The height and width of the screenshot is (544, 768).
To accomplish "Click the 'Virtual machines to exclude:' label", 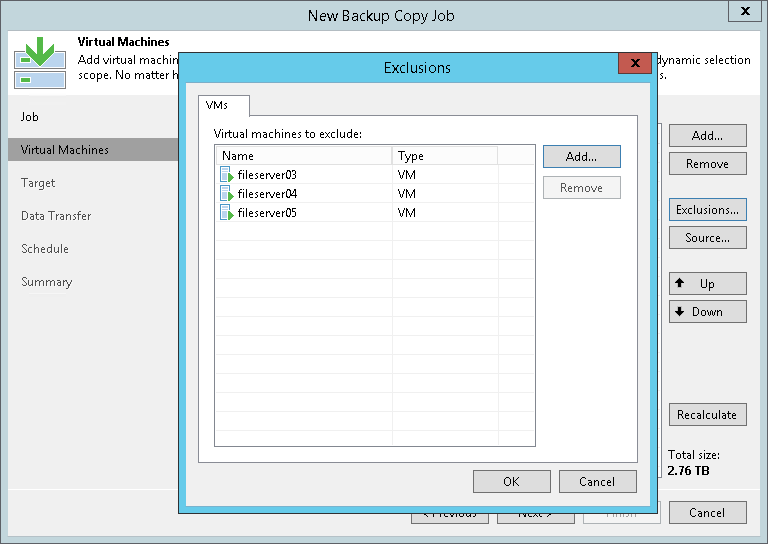I will pyautogui.click(x=288, y=134).
